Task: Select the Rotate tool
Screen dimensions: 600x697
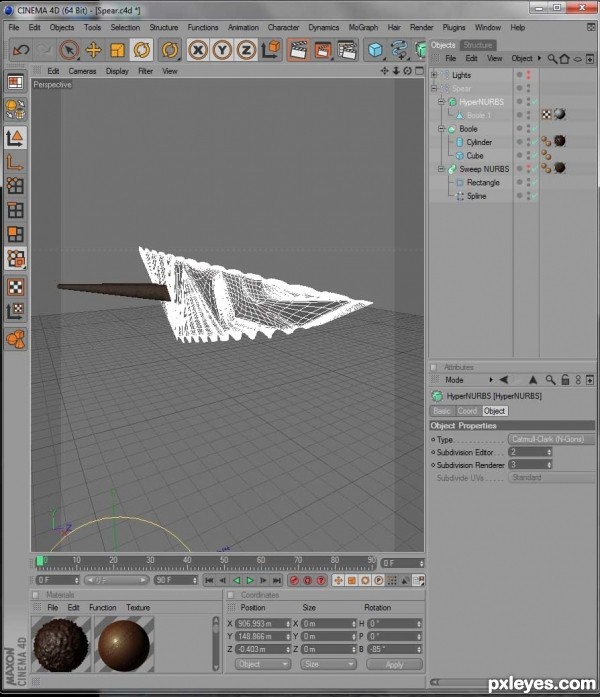Action: (x=142, y=50)
